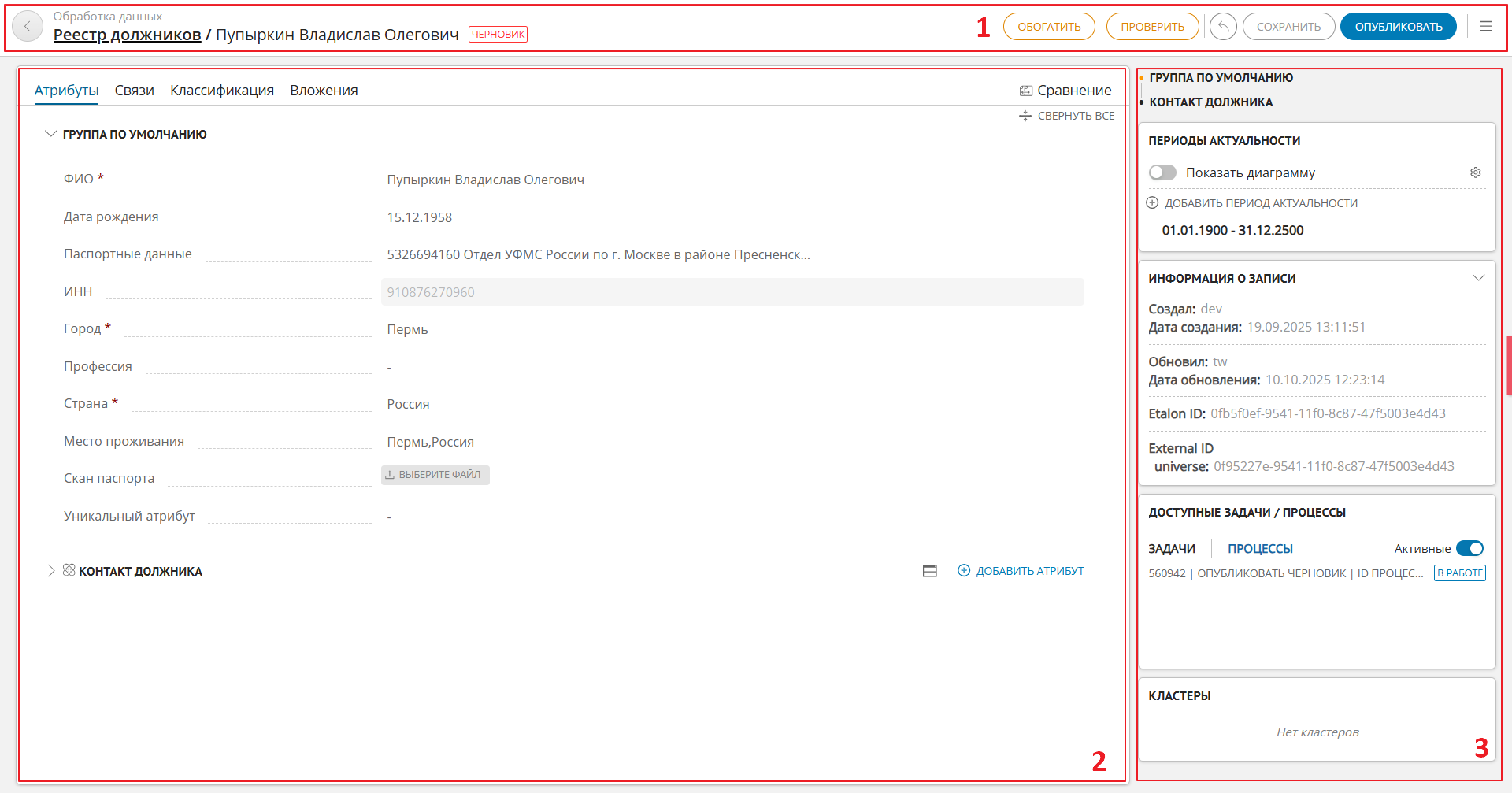Image resolution: width=1512 pixels, height=793 pixels.
Task: Click the gear icon in Периоды актуальности
Action: pos(1476,172)
